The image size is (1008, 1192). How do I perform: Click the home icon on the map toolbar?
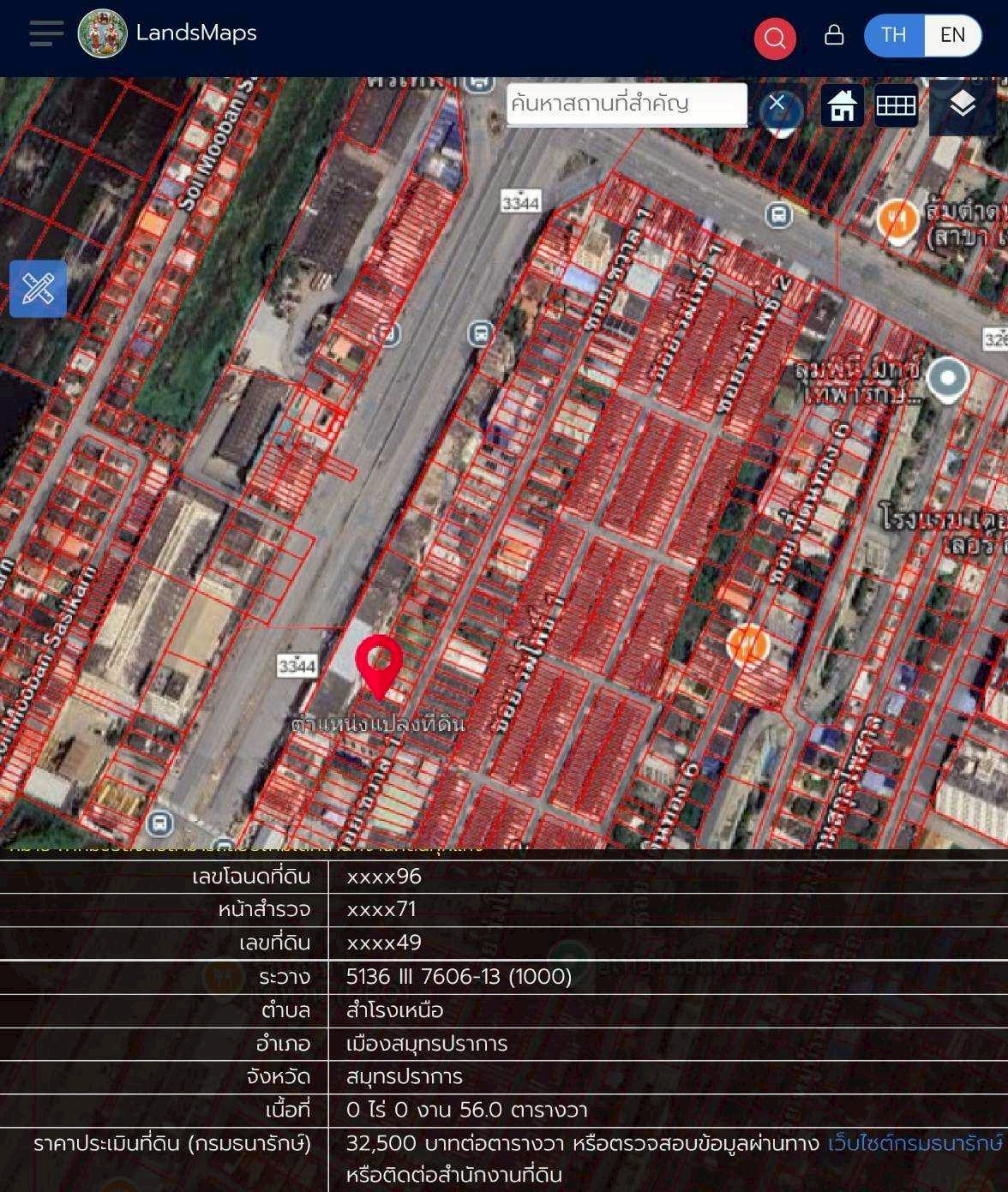coord(842,106)
